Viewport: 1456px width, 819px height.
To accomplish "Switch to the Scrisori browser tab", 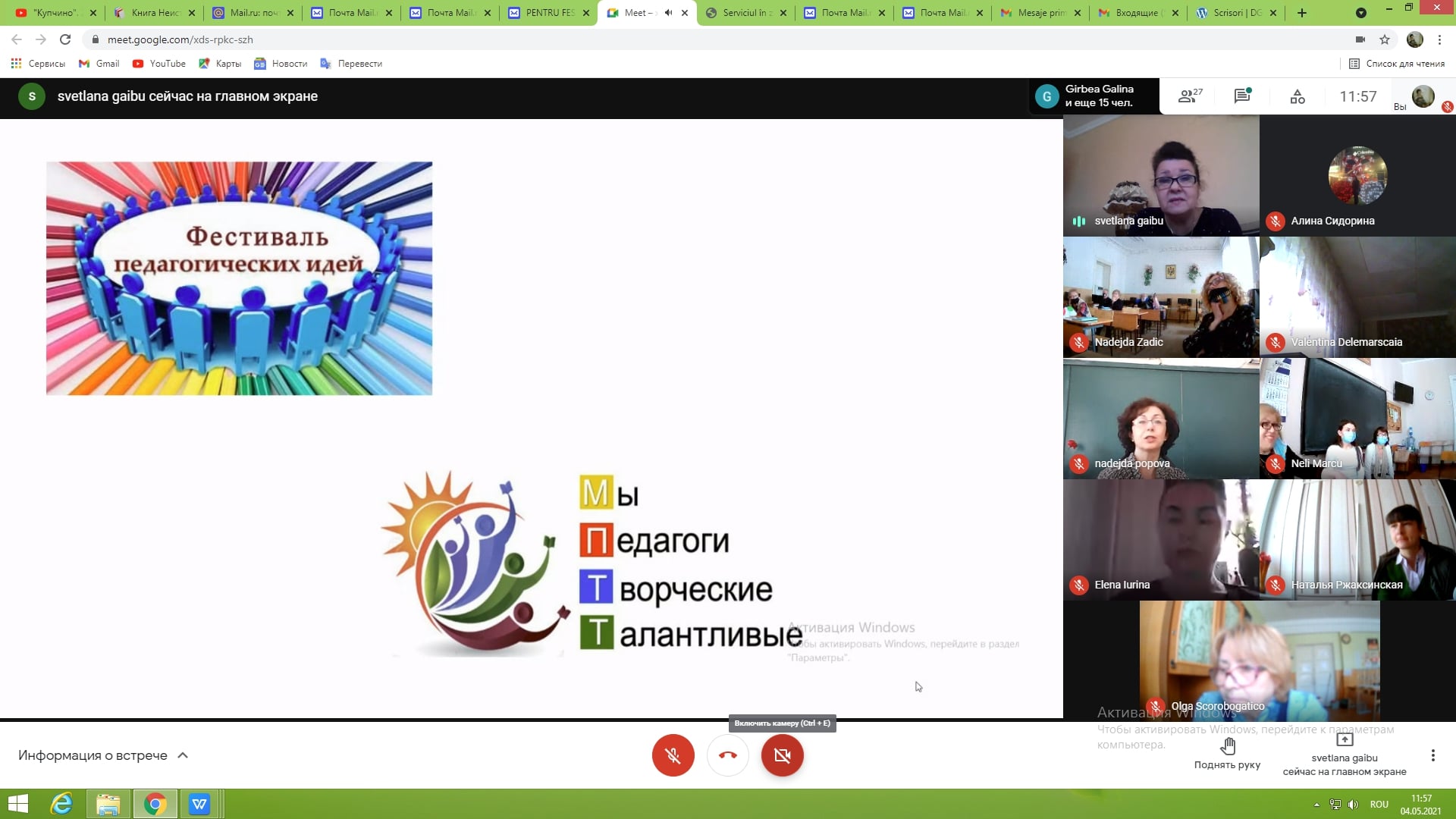I will click(x=1236, y=13).
